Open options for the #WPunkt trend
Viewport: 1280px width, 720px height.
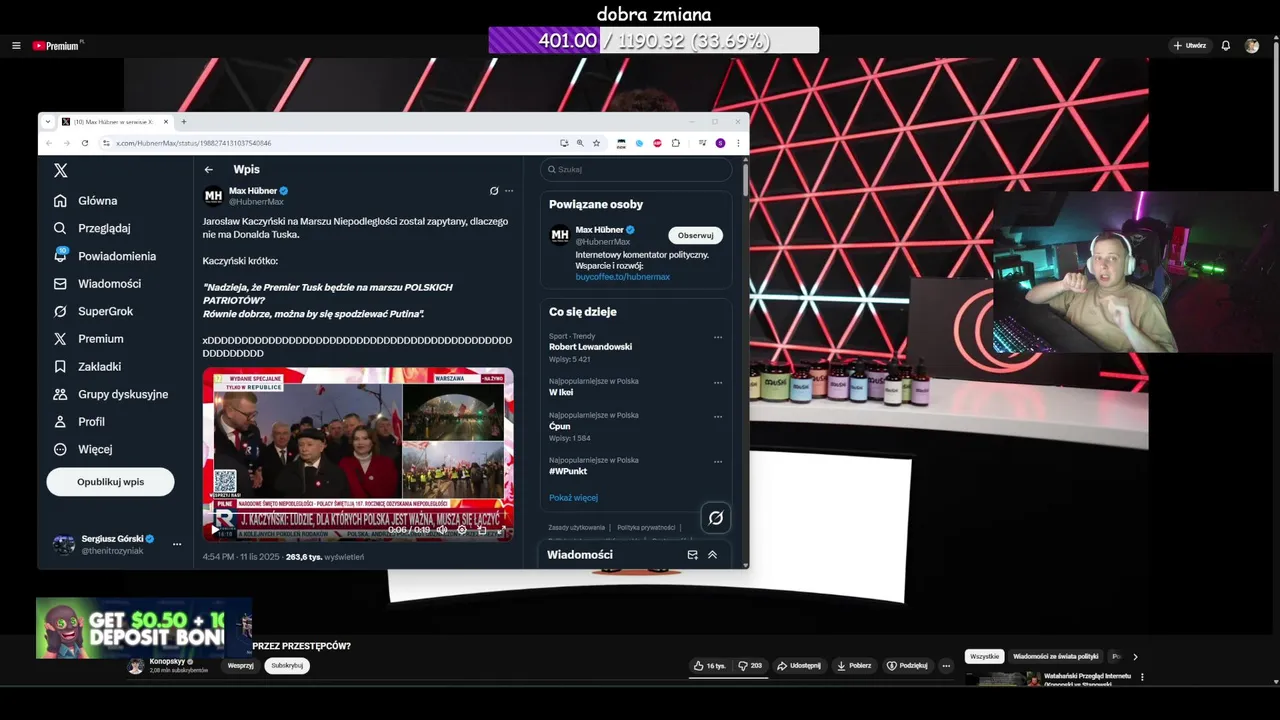[x=717, y=462]
